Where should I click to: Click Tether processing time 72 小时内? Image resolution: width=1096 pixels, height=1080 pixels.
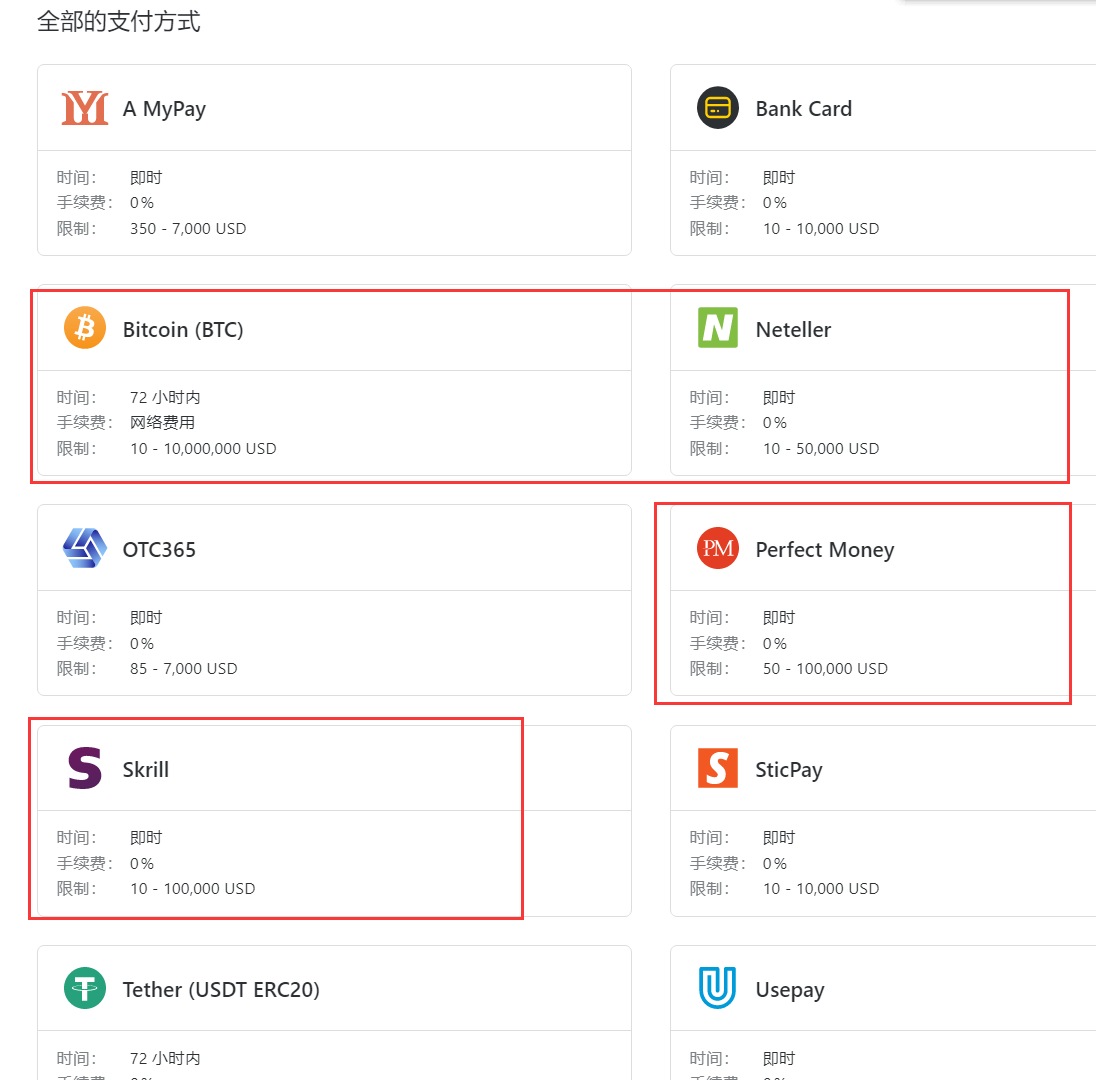pyautogui.click(x=165, y=1058)
